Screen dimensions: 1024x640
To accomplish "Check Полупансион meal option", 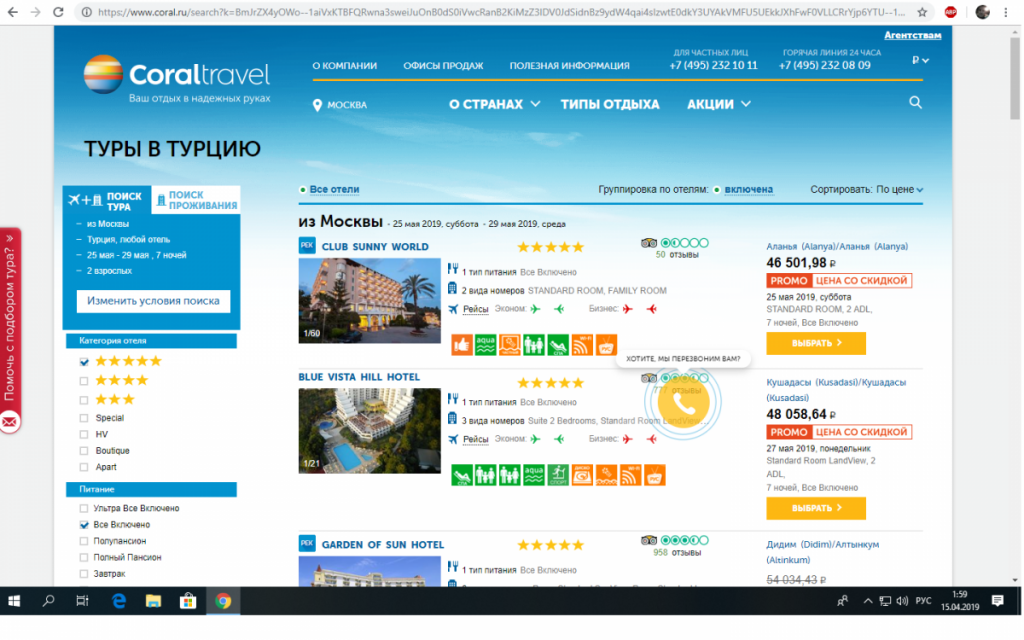I will (84, 541).
